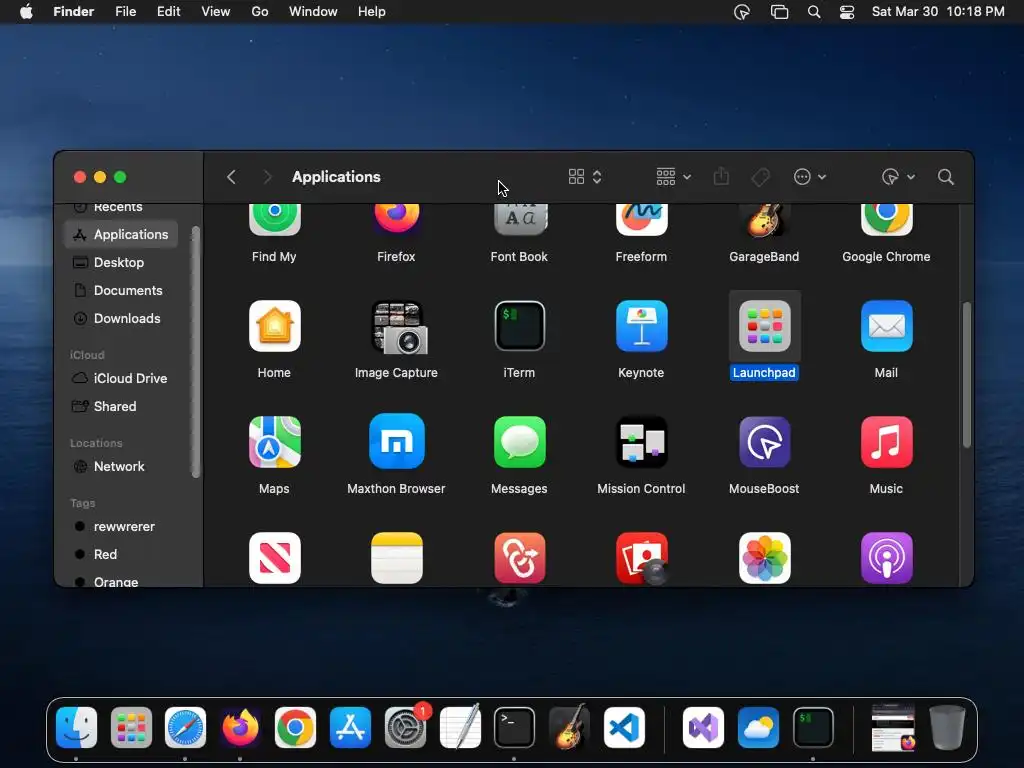Viewport: 1024px width, 768px height.
Task: Open the Group By dropdown
Action: 673,177
